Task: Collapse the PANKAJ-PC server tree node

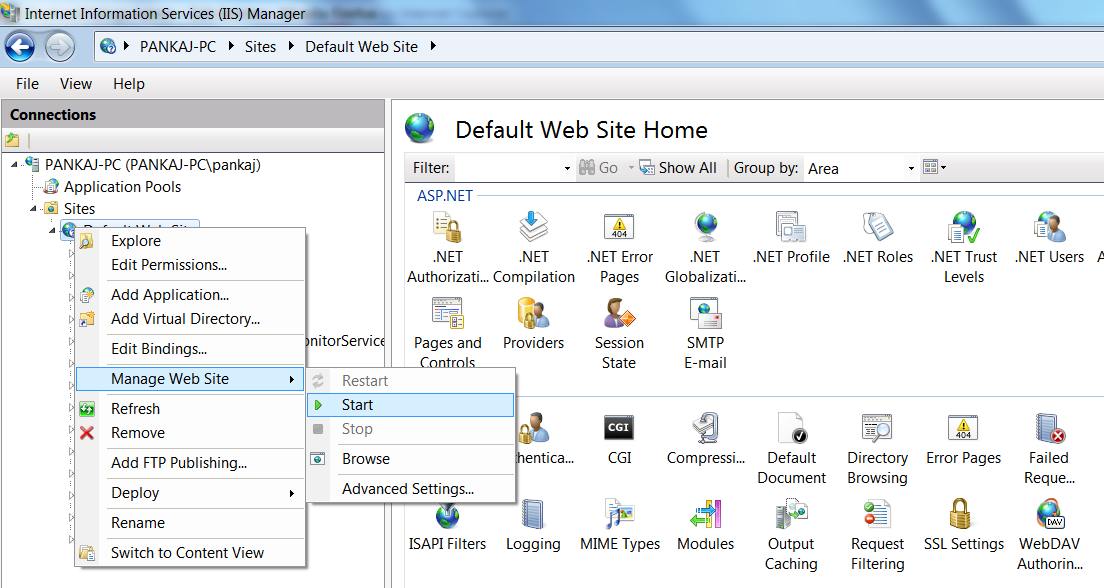Action: (15, 165)
